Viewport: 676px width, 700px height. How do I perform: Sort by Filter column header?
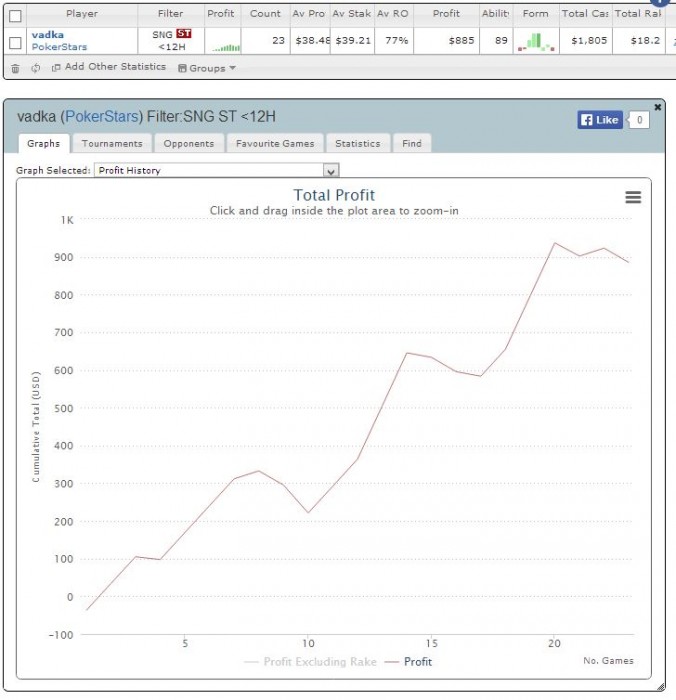tap(171, 14)
